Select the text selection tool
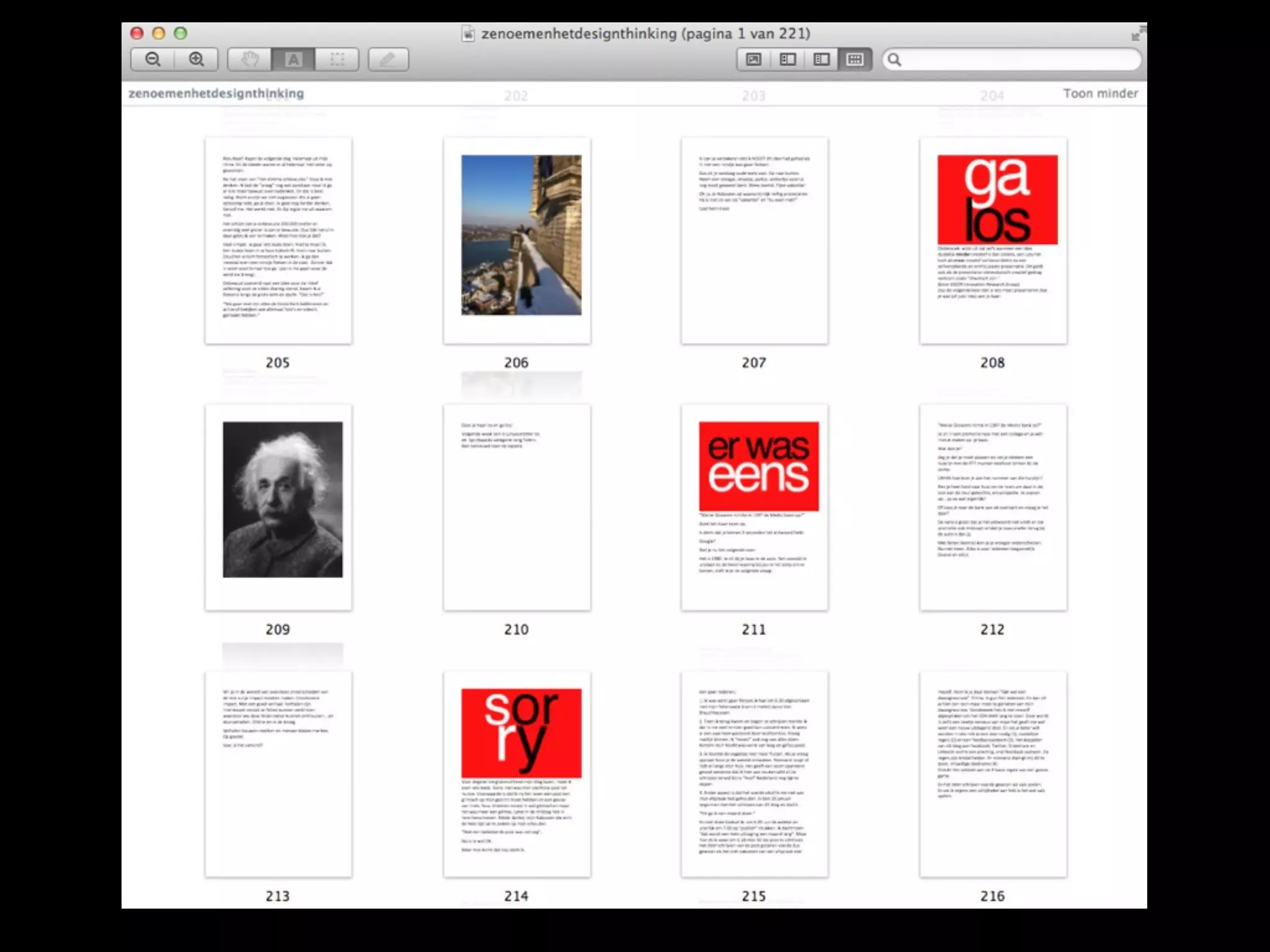Viewport: 1270px width, 952px height. coord(293,59)
